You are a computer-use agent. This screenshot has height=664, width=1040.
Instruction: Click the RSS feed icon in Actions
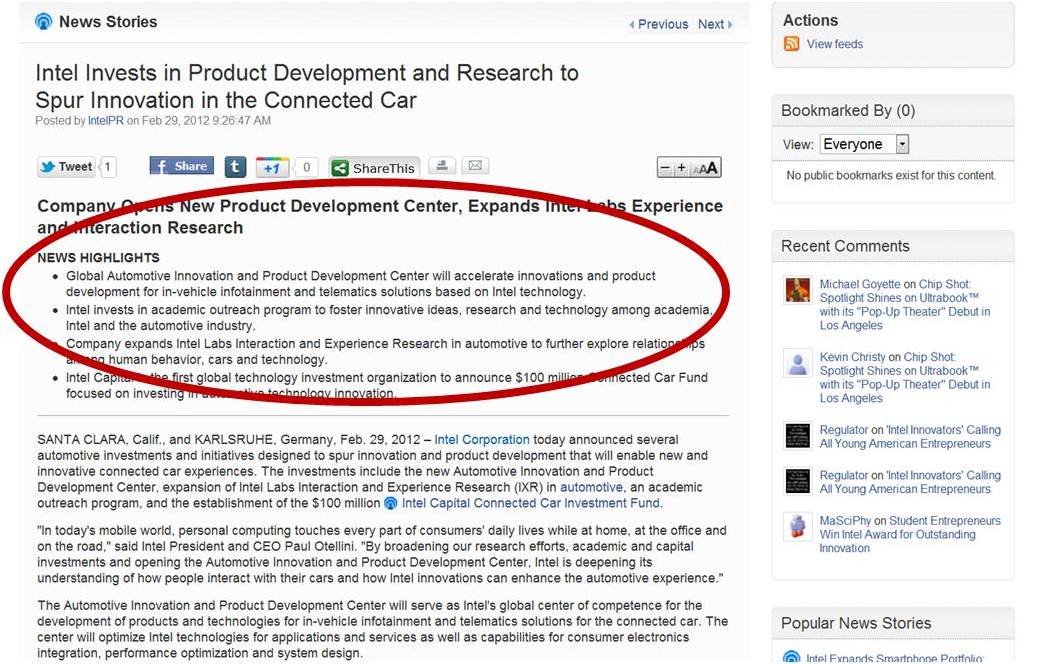point(791,44)
